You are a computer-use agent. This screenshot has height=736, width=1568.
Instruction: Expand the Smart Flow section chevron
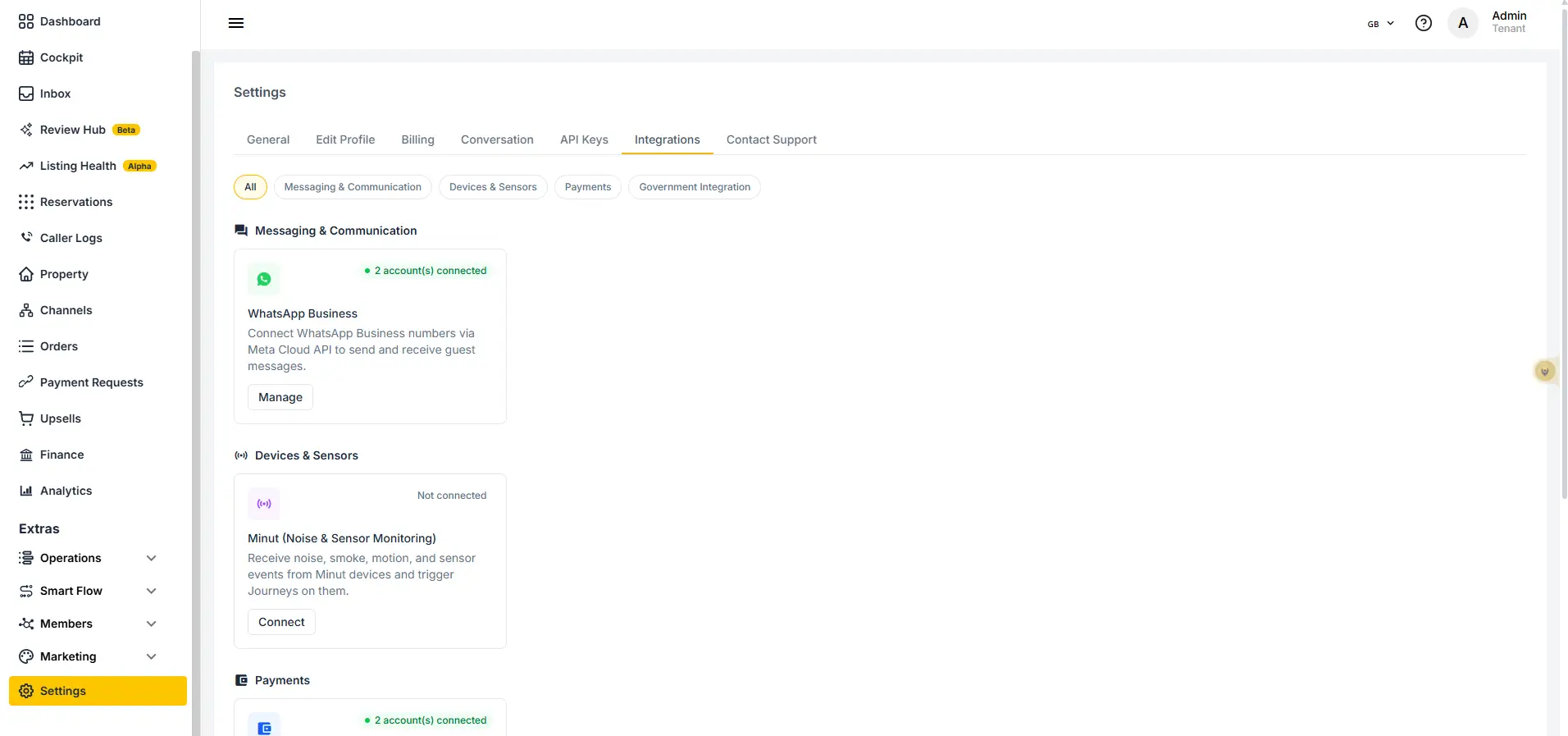[x=151, y=591]
